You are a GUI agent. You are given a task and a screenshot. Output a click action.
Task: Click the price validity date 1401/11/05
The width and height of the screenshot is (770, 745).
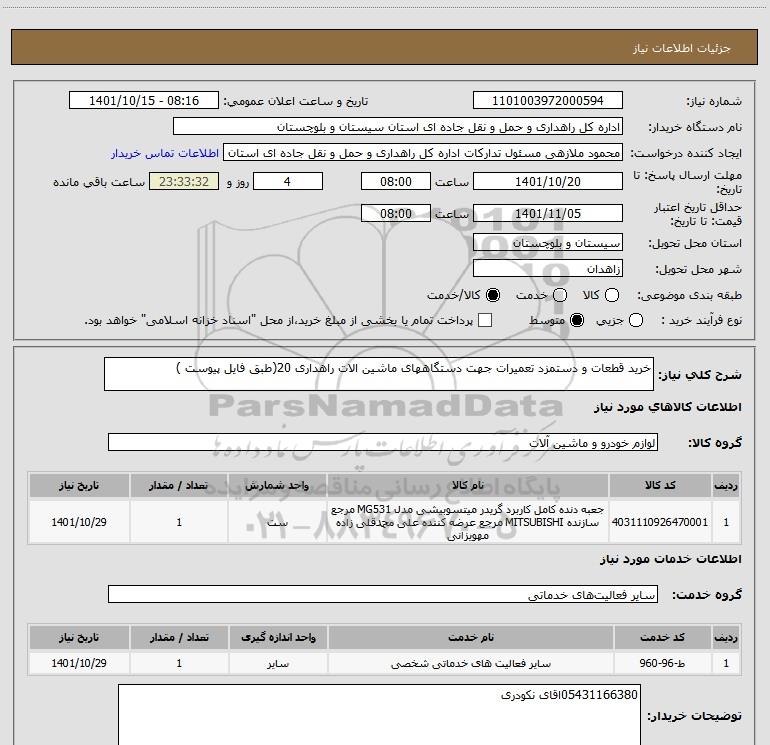(x=548, y=213)
